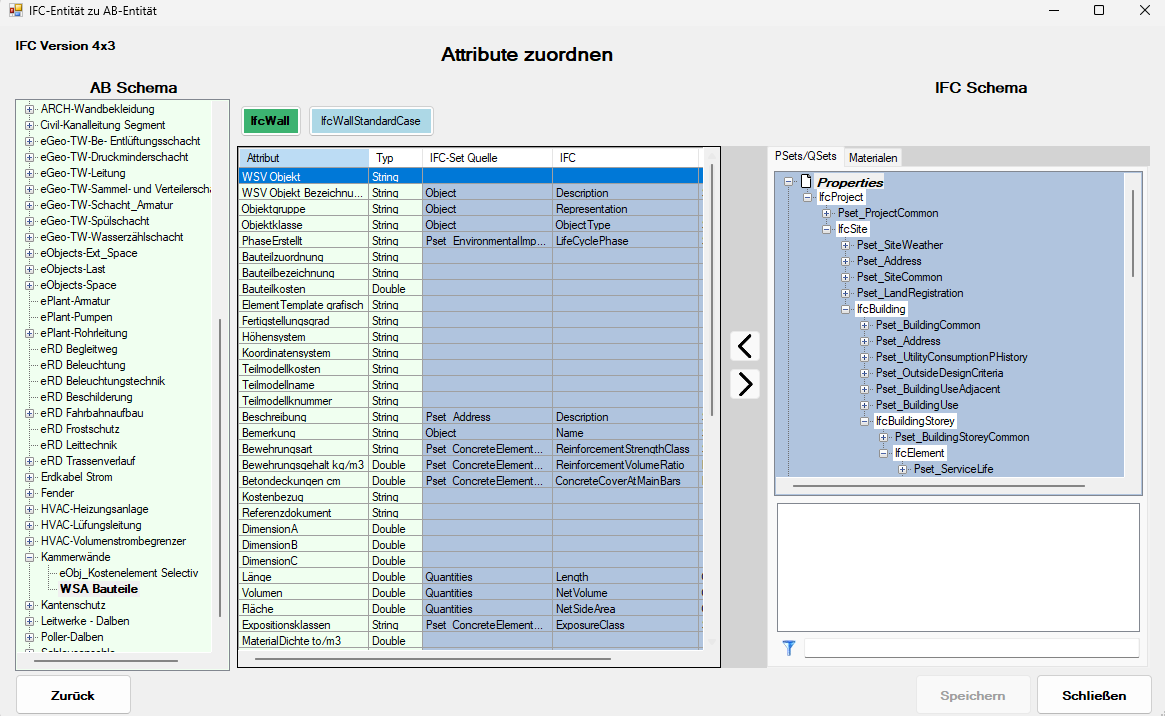Click the Typ column header

(x=395, y=157)
